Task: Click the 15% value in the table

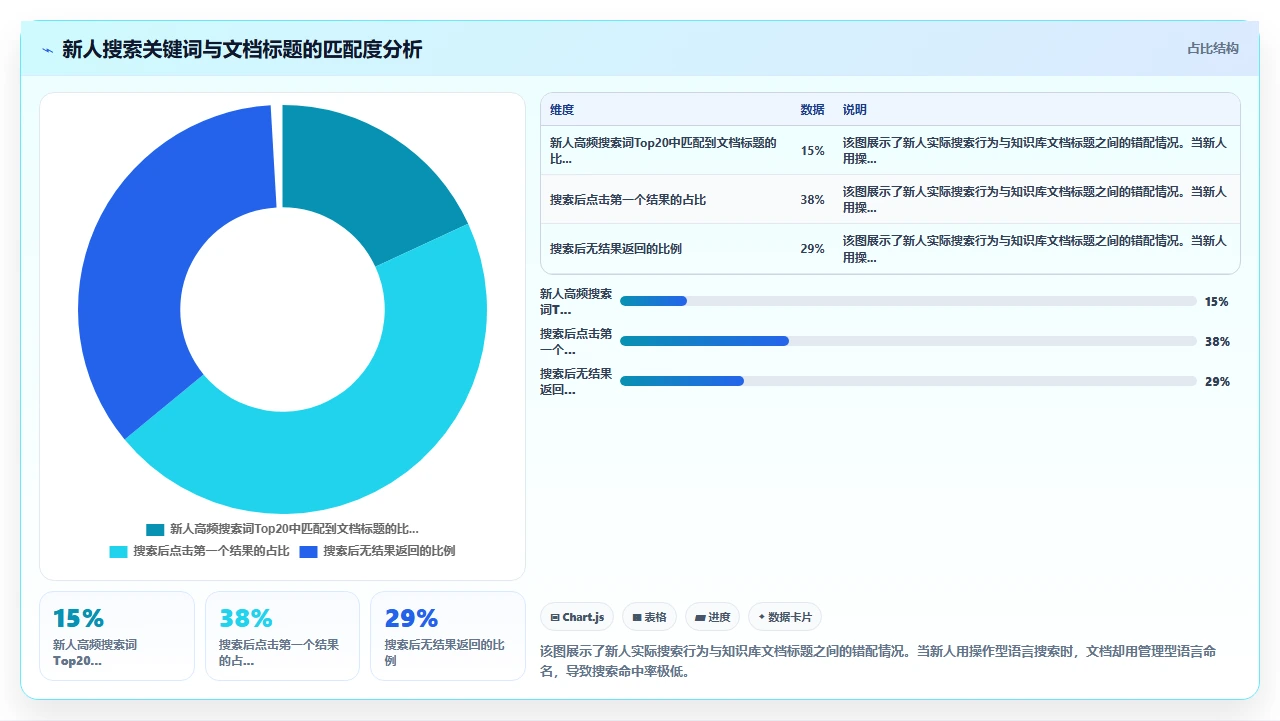Action: click(812, 151)
